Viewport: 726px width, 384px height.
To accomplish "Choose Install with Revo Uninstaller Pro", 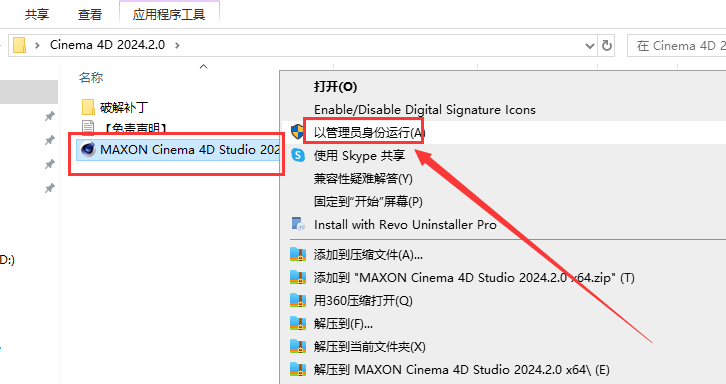I will pyautogui.click(x=405, y=225).
